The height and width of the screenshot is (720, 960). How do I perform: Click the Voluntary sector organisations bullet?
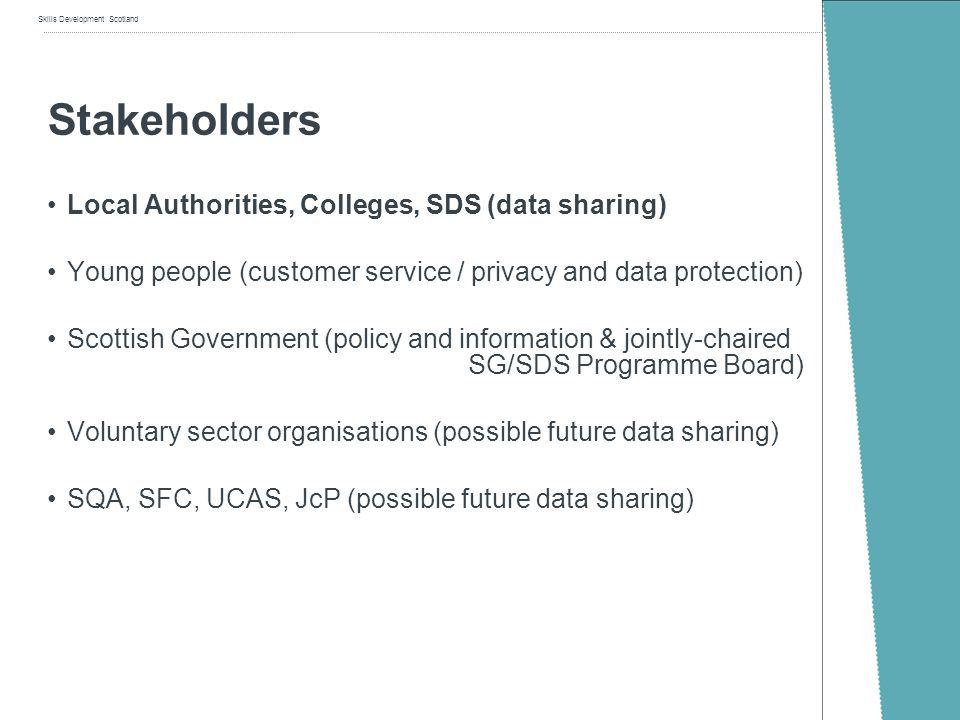click(x=423, y=432)
